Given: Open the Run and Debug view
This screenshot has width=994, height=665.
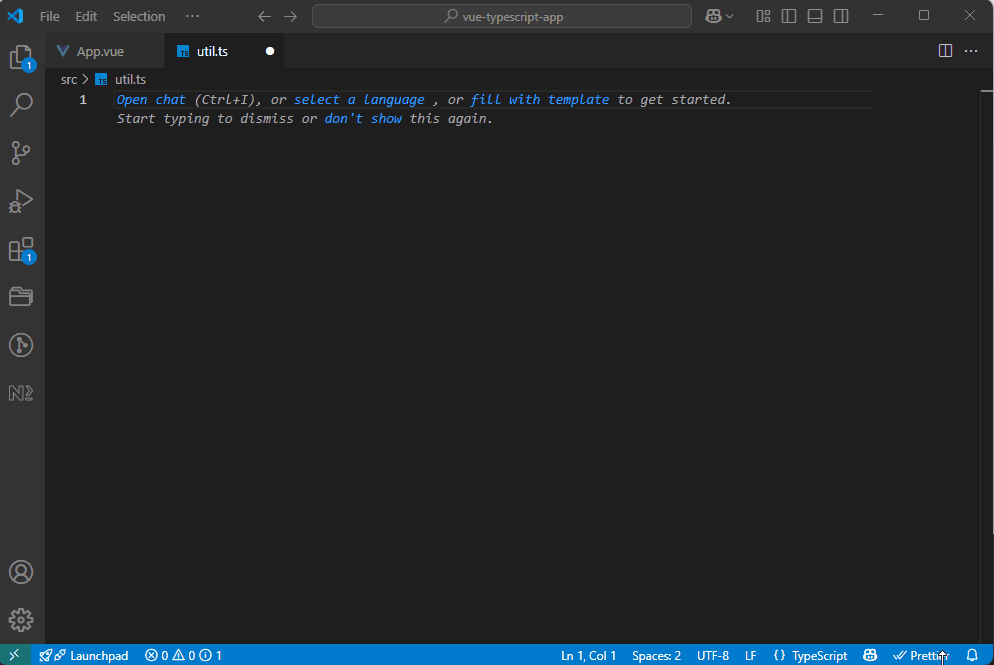Looking at the screenshot, I should 21,201.
